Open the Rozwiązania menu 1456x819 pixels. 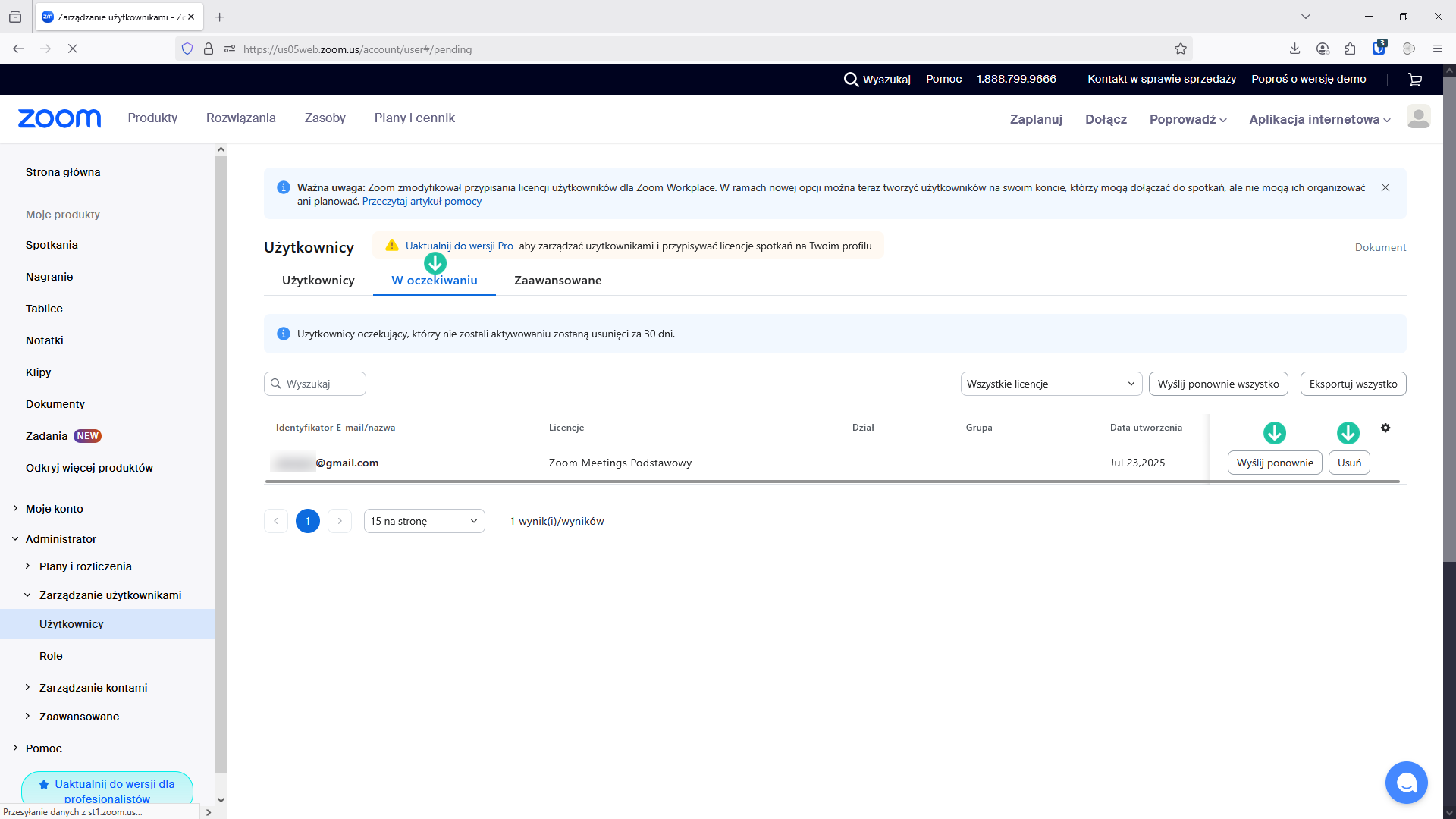coord(241,118)
